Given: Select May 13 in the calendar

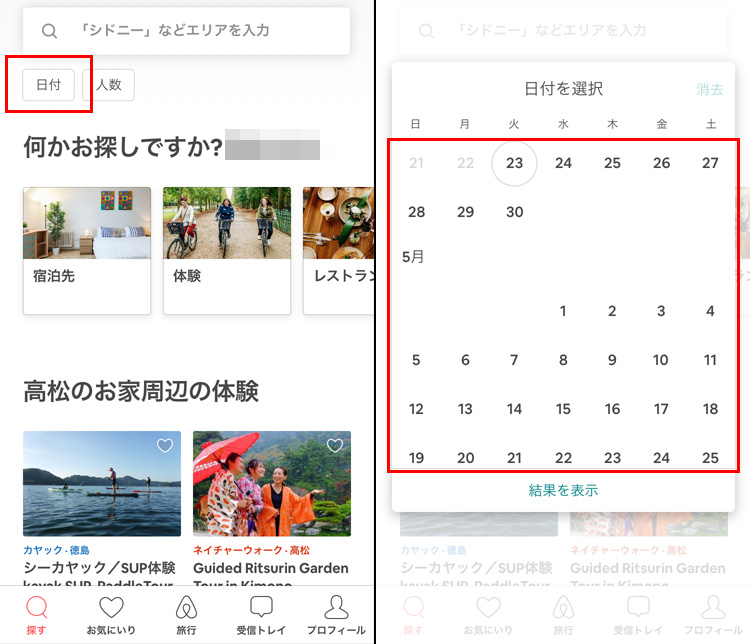Looking at the screenshot, I should (x=465, y=409).
